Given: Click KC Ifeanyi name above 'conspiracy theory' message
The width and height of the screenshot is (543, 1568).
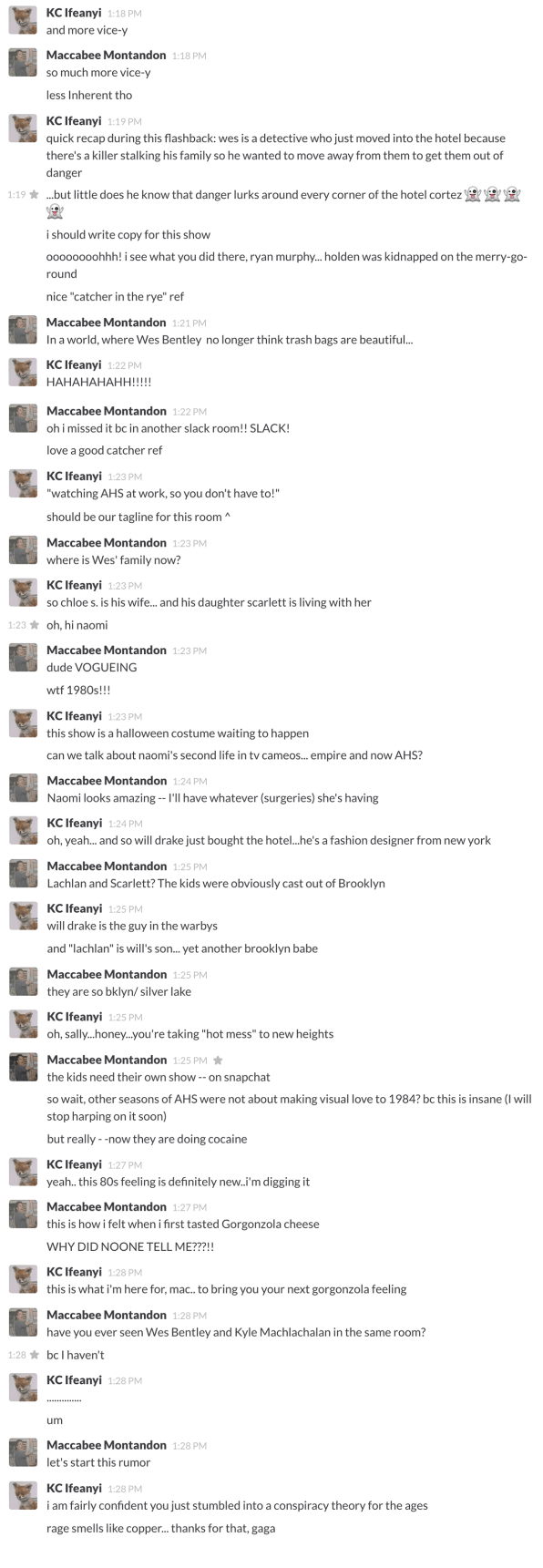Looking at the screenshot, I should (x=74, y=1489).
